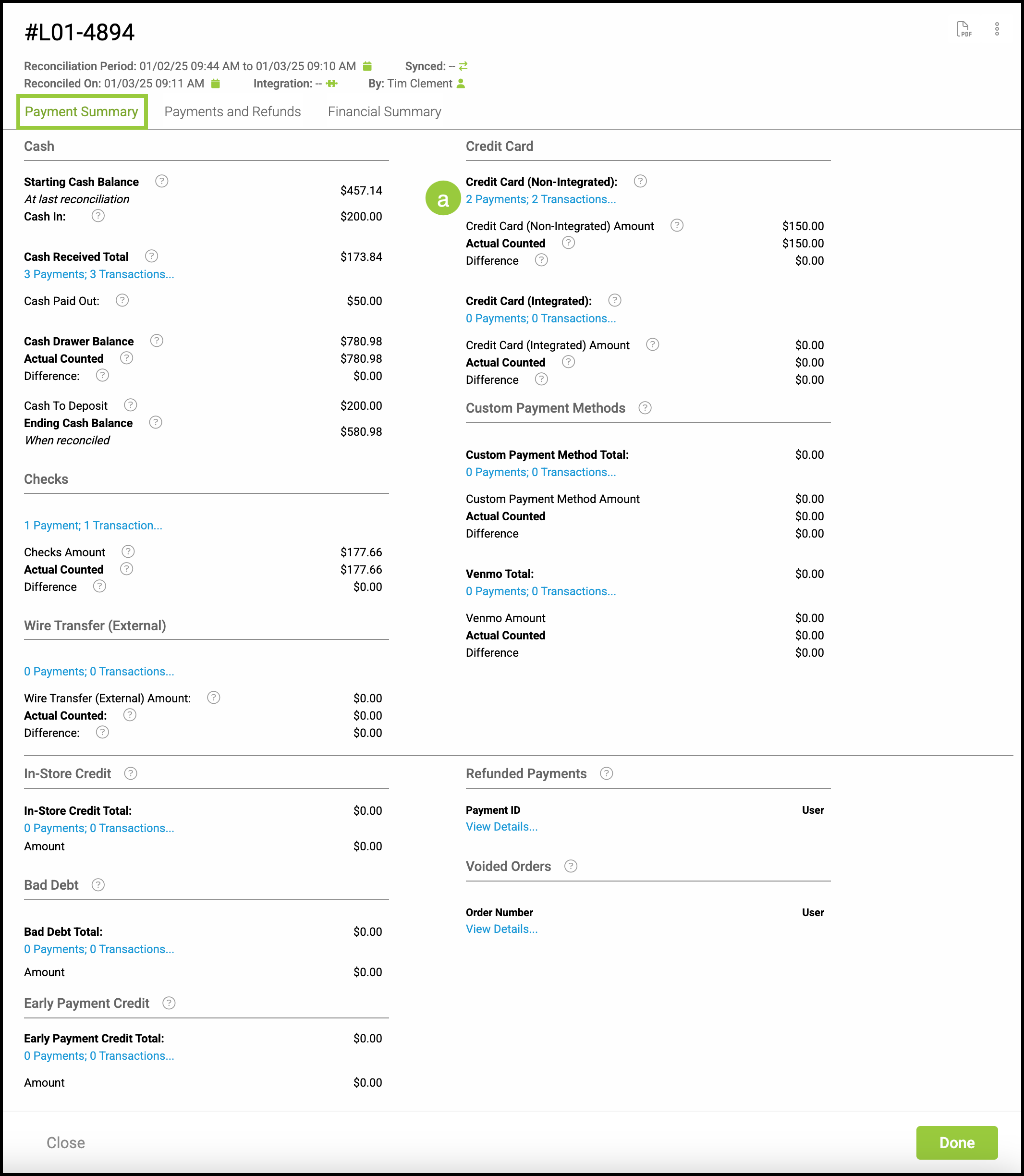
Task: Click the Integration puzzle icon
Action: coord(331,84)
